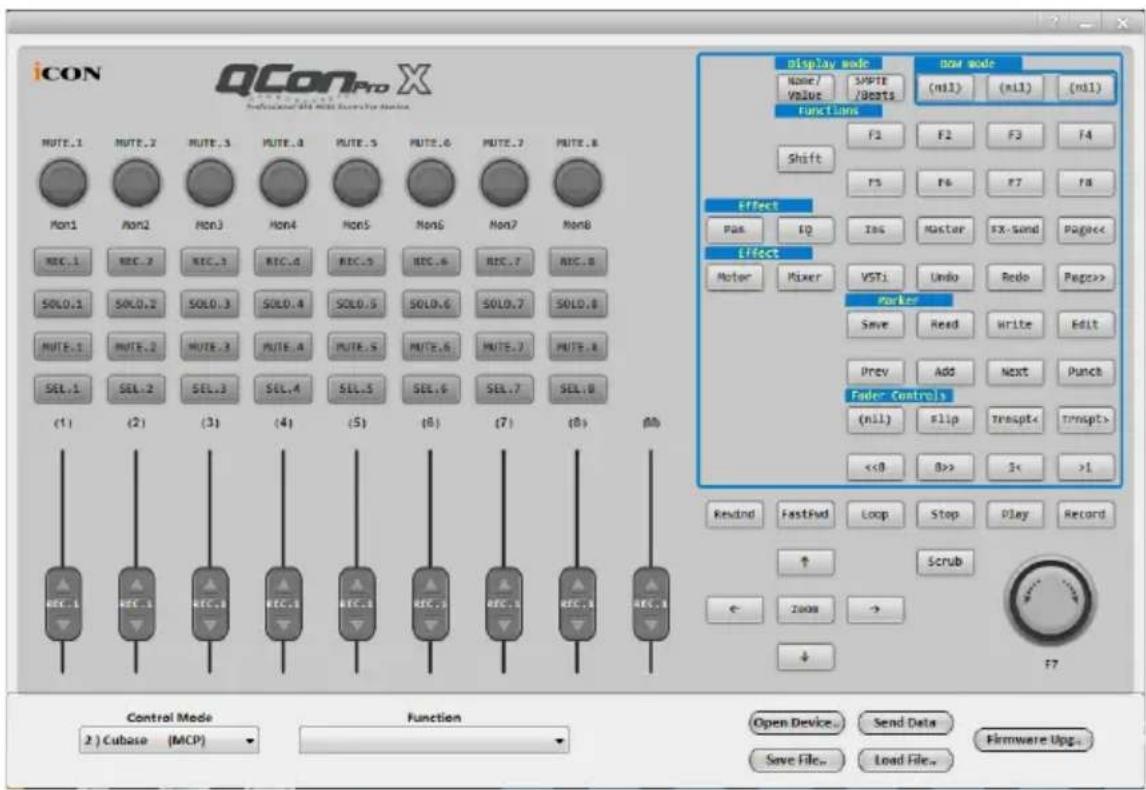Viewport: 1146px width, 790px height.
Task: Click the Load File button
Action: click(x=906, y=760)
